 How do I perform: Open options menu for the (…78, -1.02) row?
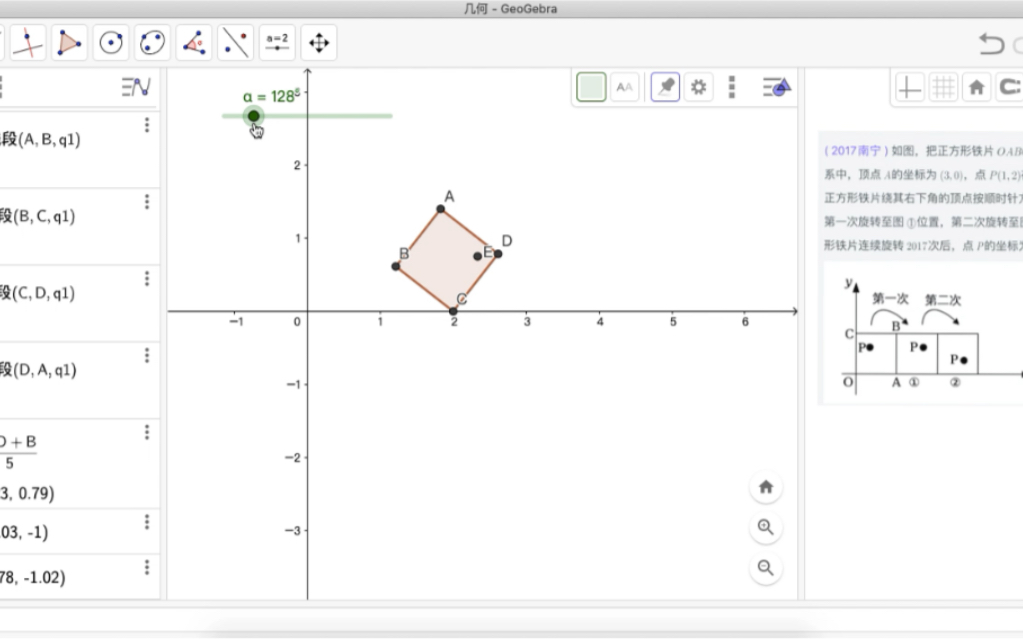click(x=147, y=567)
